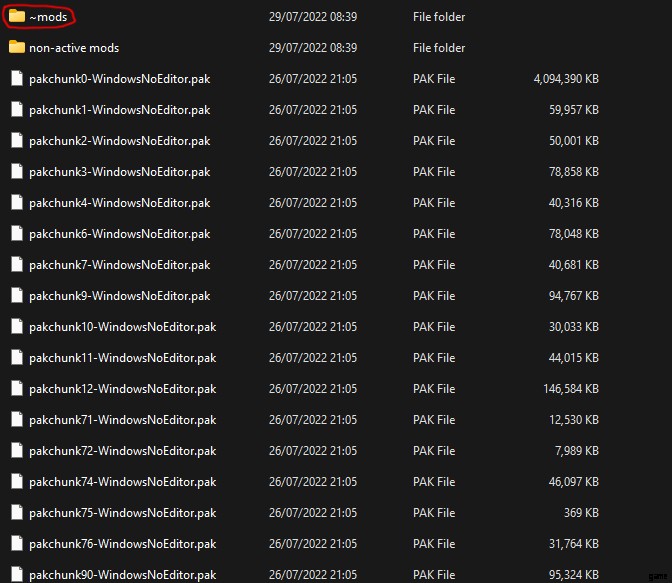Click the non-active mods folder icon
This screenshot has width=672, height=583.
(x=16, y=48)
